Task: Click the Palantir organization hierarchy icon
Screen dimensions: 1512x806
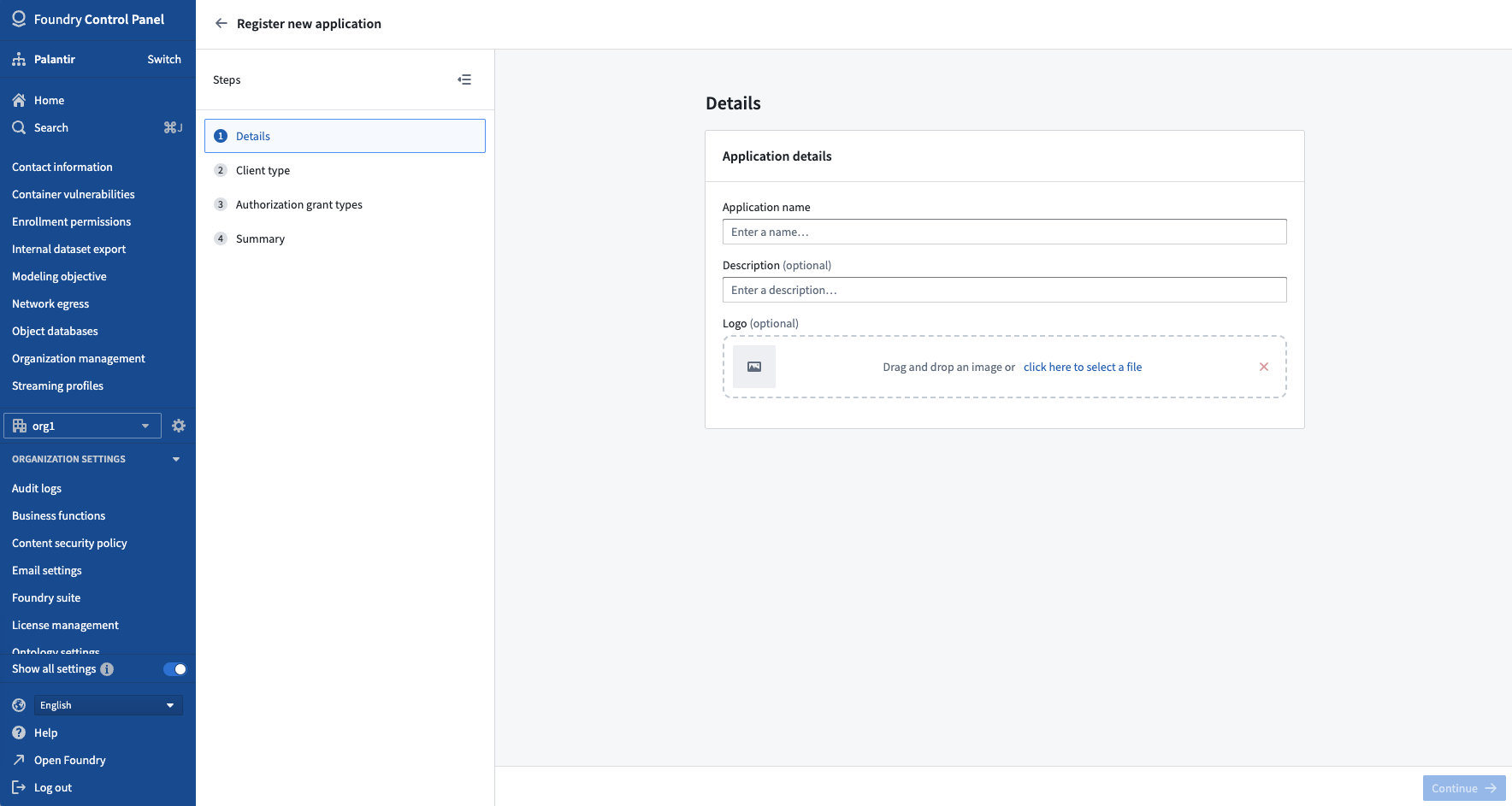Action: (x=19, y=59)
